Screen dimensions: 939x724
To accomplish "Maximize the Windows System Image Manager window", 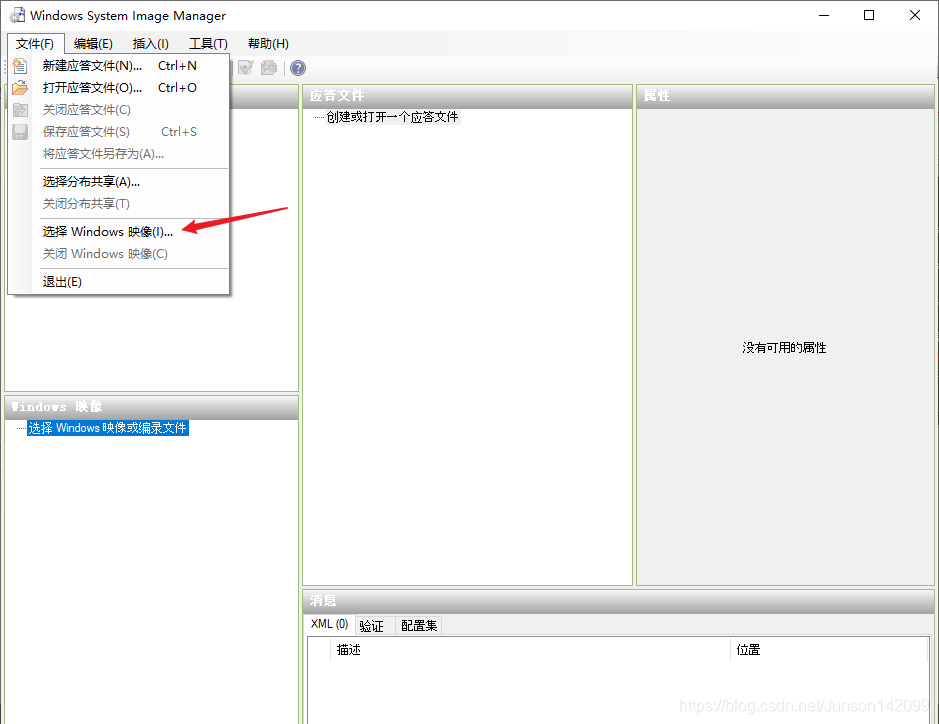I will 869,16.
